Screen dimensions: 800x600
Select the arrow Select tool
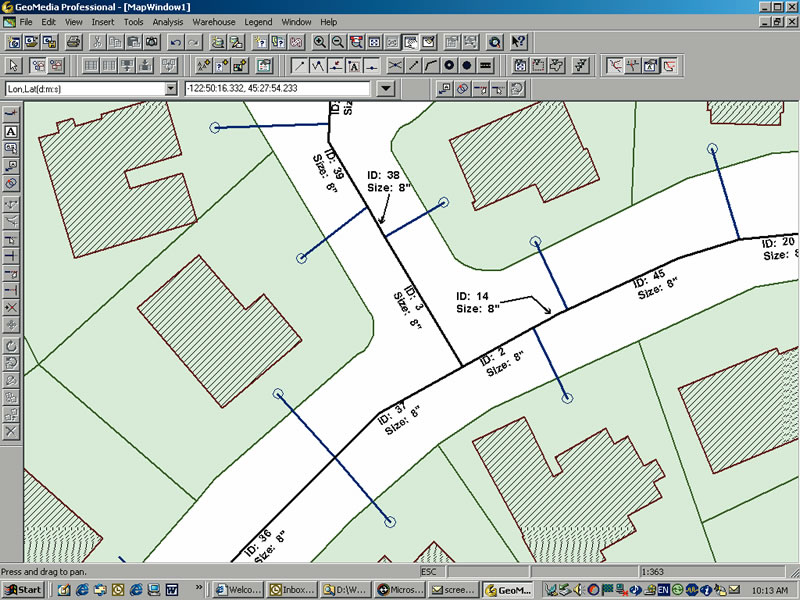pos(13,65)
